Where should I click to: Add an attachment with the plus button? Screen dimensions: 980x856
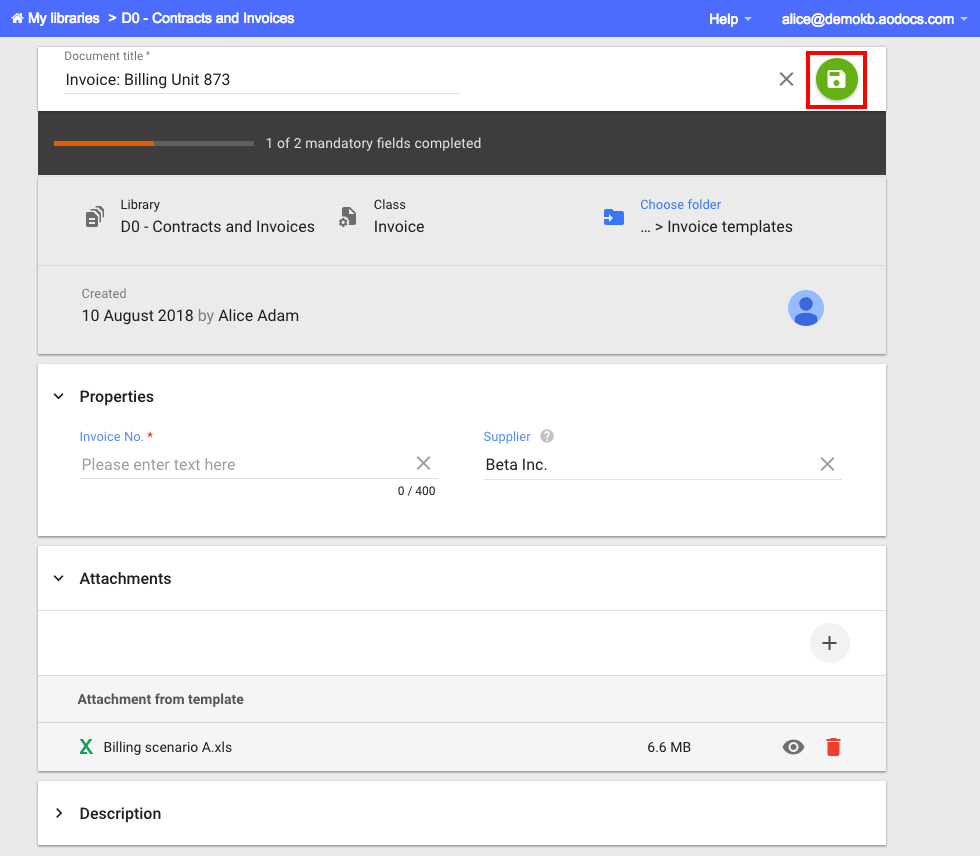coord(829,643)
